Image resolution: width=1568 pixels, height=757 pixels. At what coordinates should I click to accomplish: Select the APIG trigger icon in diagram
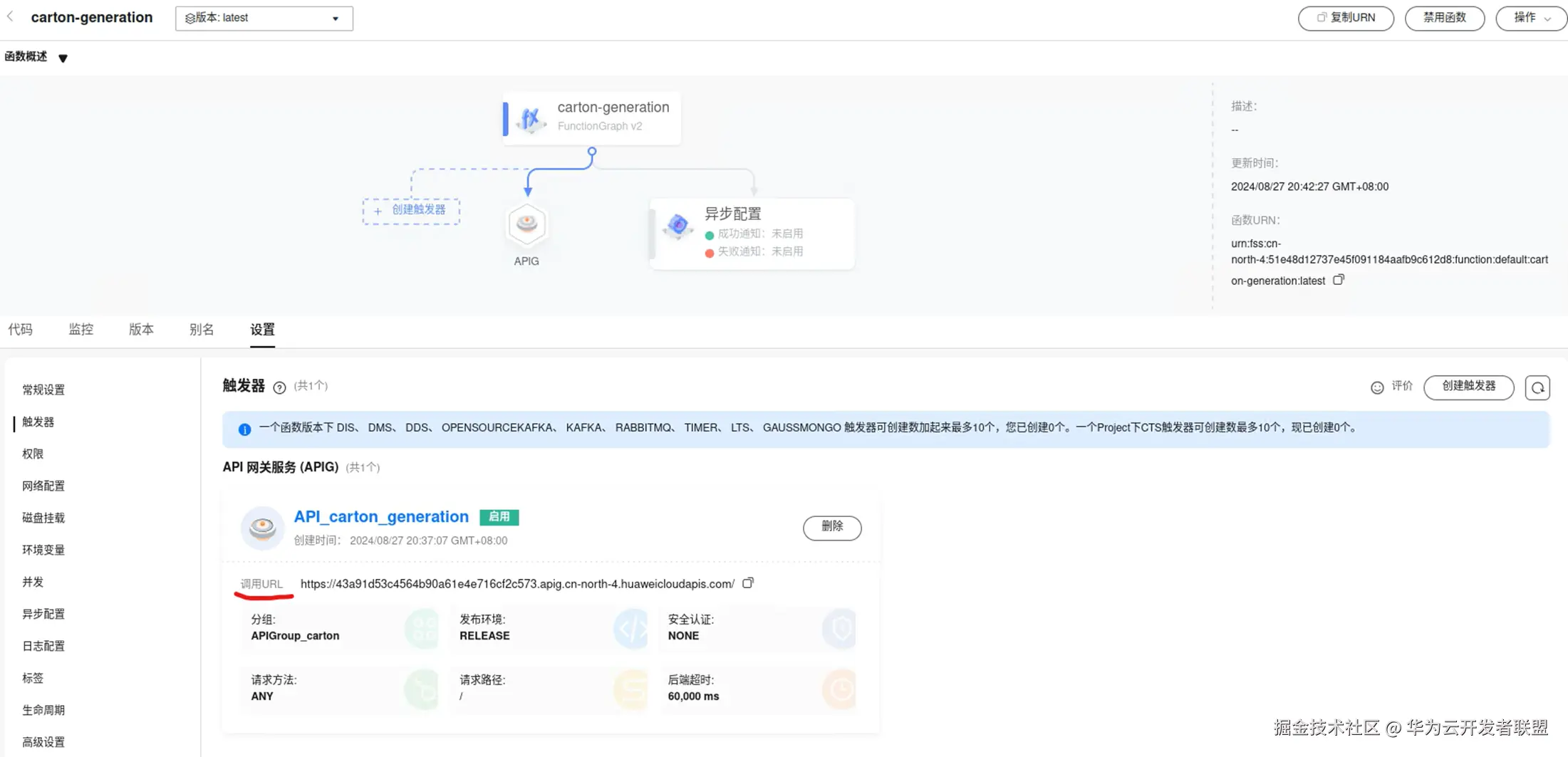point(526,224)
